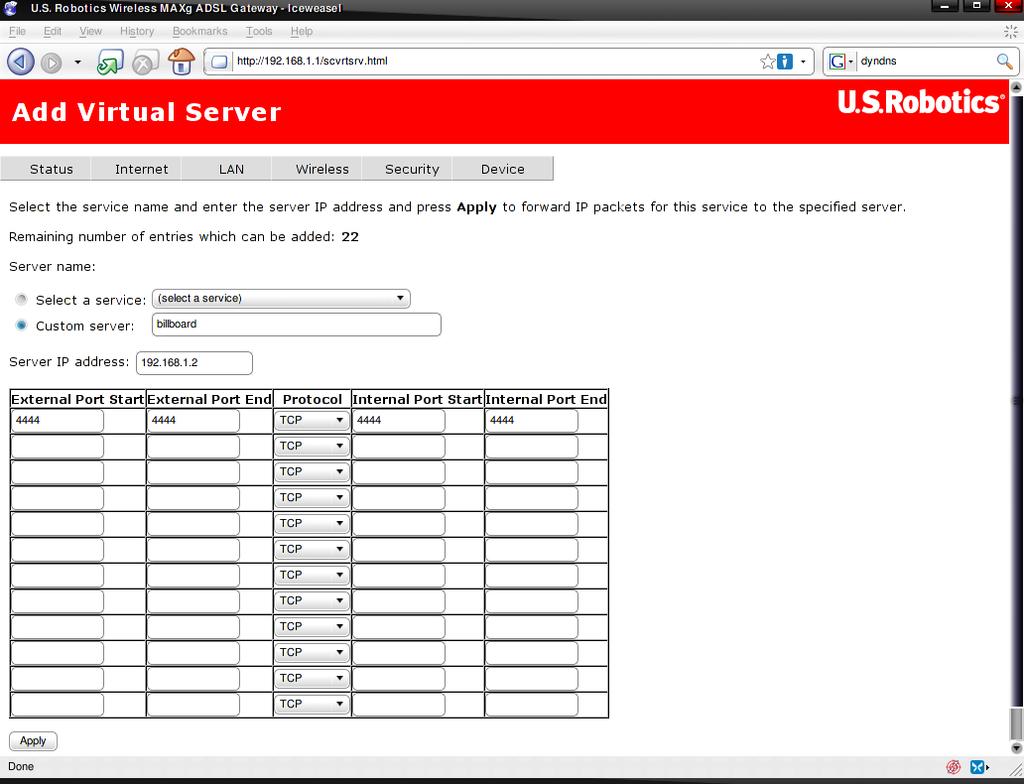The height and width of the screenshot is (784, 1024).
Task: Click the Server IP address field
Action: point(194,363)
